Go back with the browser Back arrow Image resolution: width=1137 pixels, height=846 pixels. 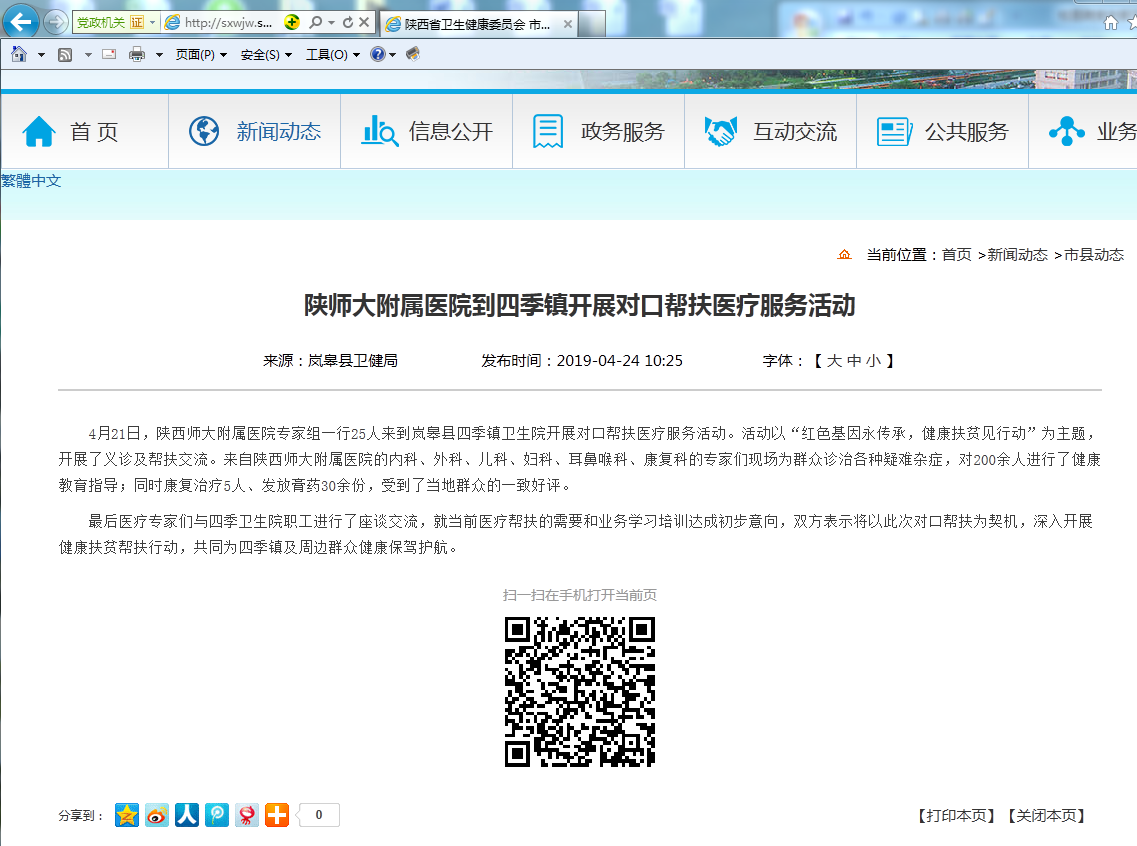[21, 22]
